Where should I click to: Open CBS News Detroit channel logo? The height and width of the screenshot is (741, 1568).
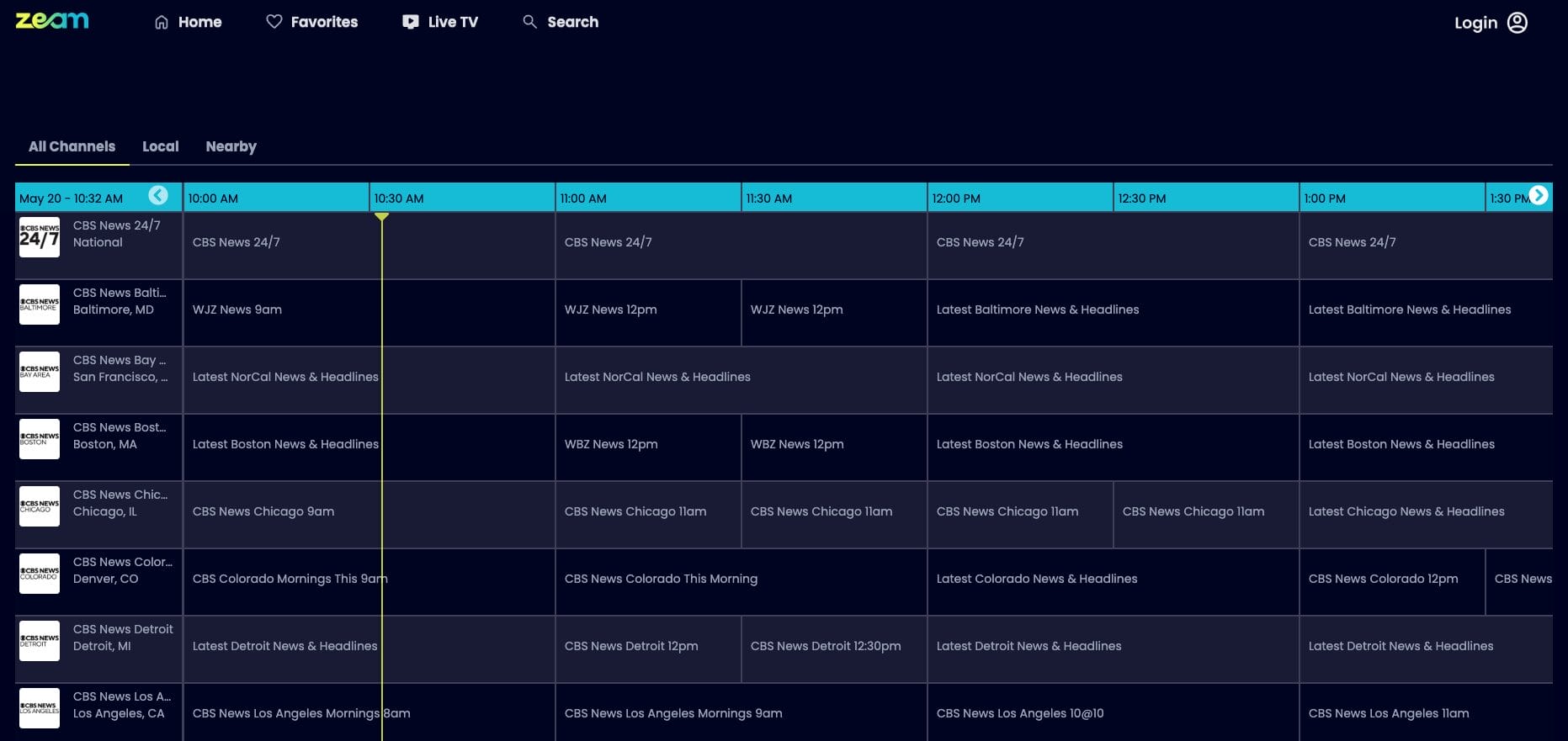[x=40, y=641]
